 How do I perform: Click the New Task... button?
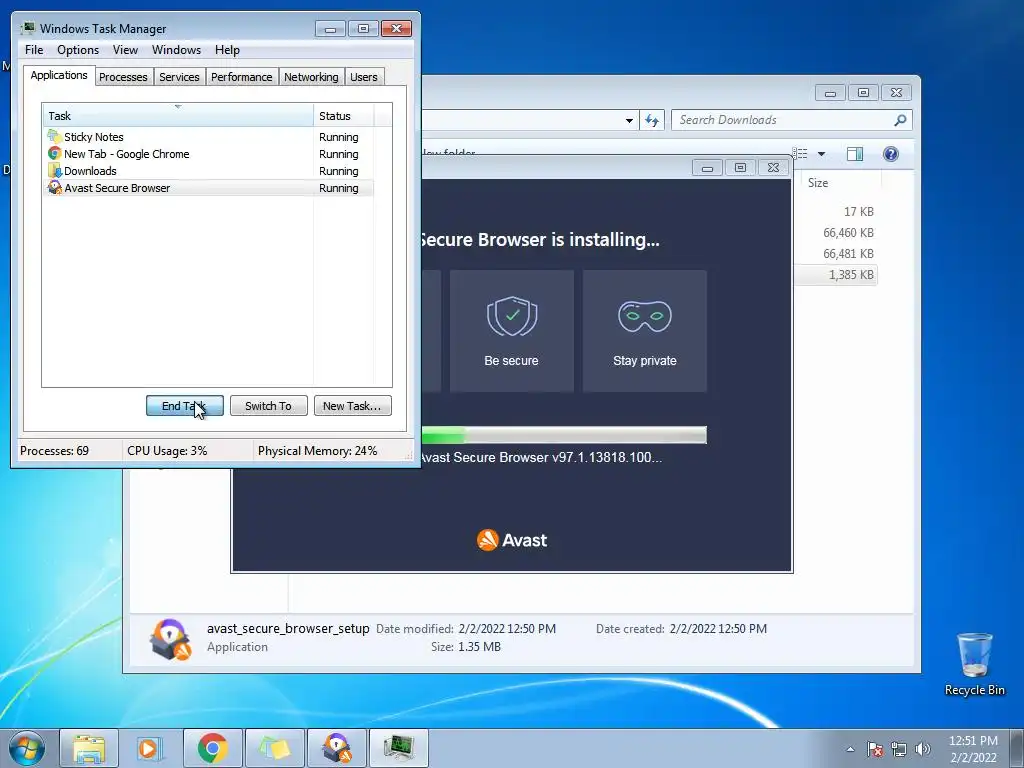coord(352,406)
